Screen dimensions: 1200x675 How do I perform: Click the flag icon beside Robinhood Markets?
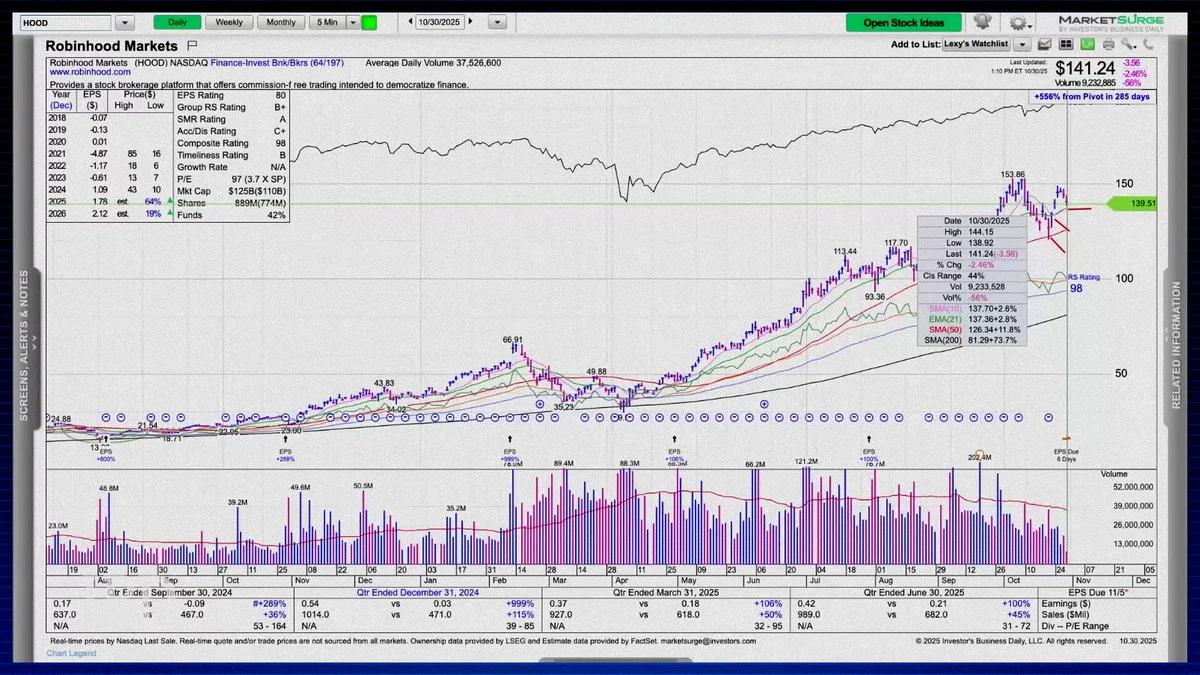pyautogui.click(x=192, y=45)
